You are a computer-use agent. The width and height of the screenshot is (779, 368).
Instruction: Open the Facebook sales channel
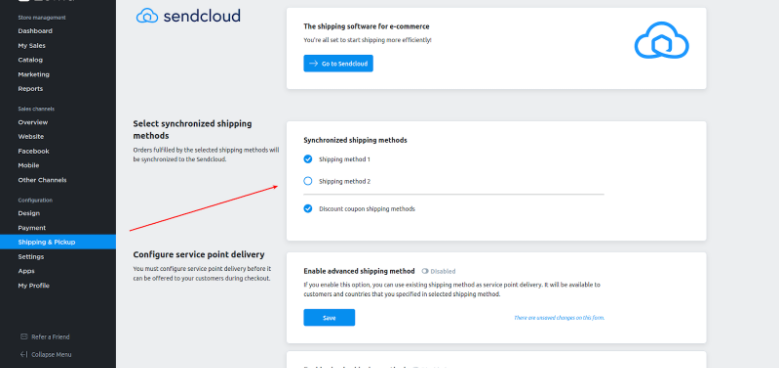(34, 151)
